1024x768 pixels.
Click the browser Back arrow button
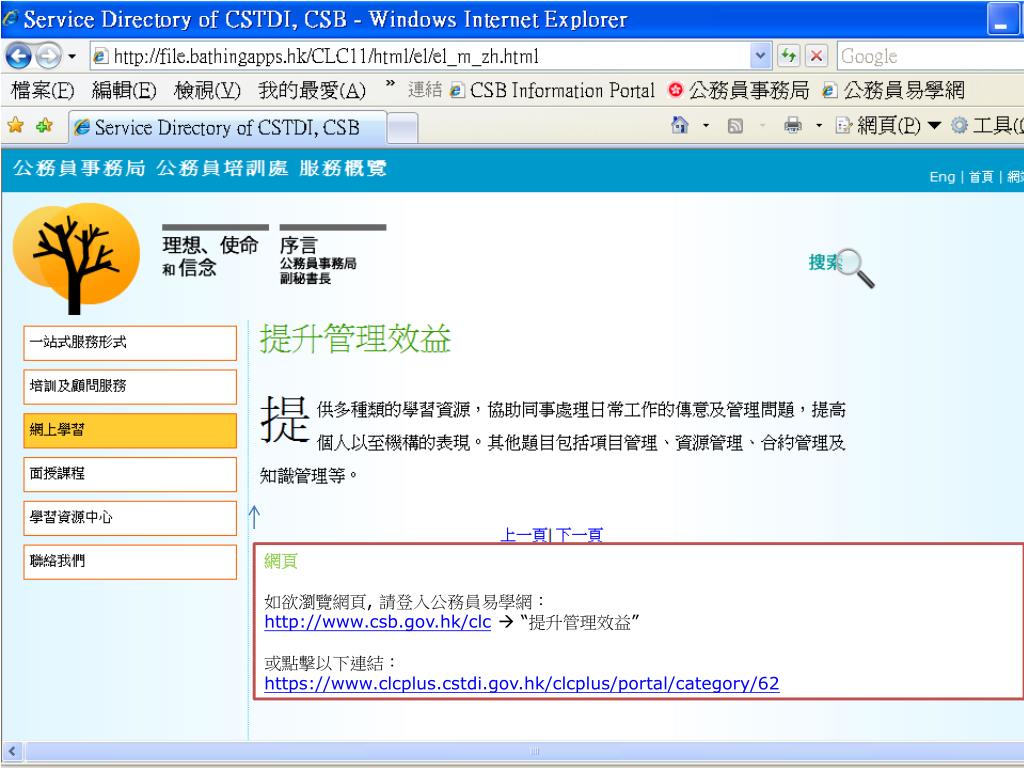[x=18, y=56]
